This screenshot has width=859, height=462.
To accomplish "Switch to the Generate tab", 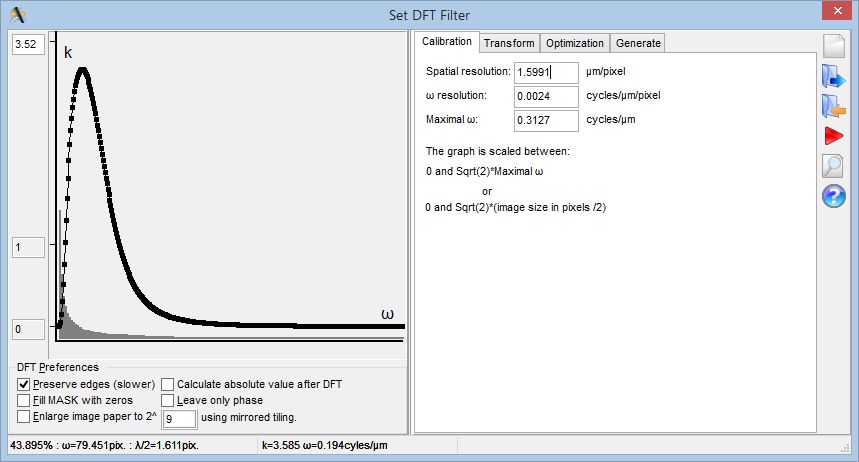I will (x=638, y=43).
